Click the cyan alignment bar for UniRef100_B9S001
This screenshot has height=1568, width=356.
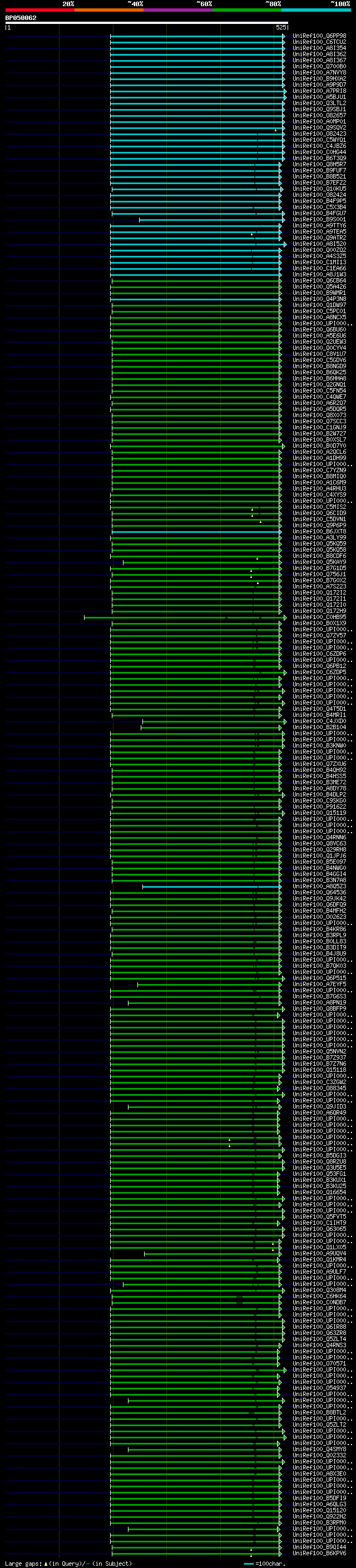[212, 220]
